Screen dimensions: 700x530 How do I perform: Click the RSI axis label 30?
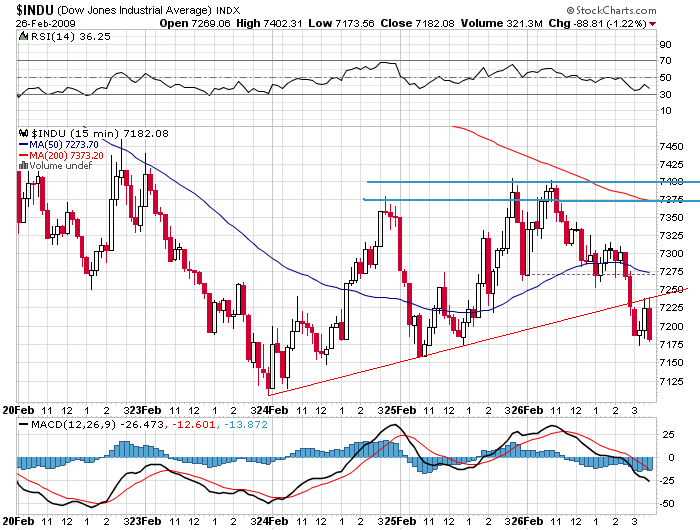pos(665,94)
